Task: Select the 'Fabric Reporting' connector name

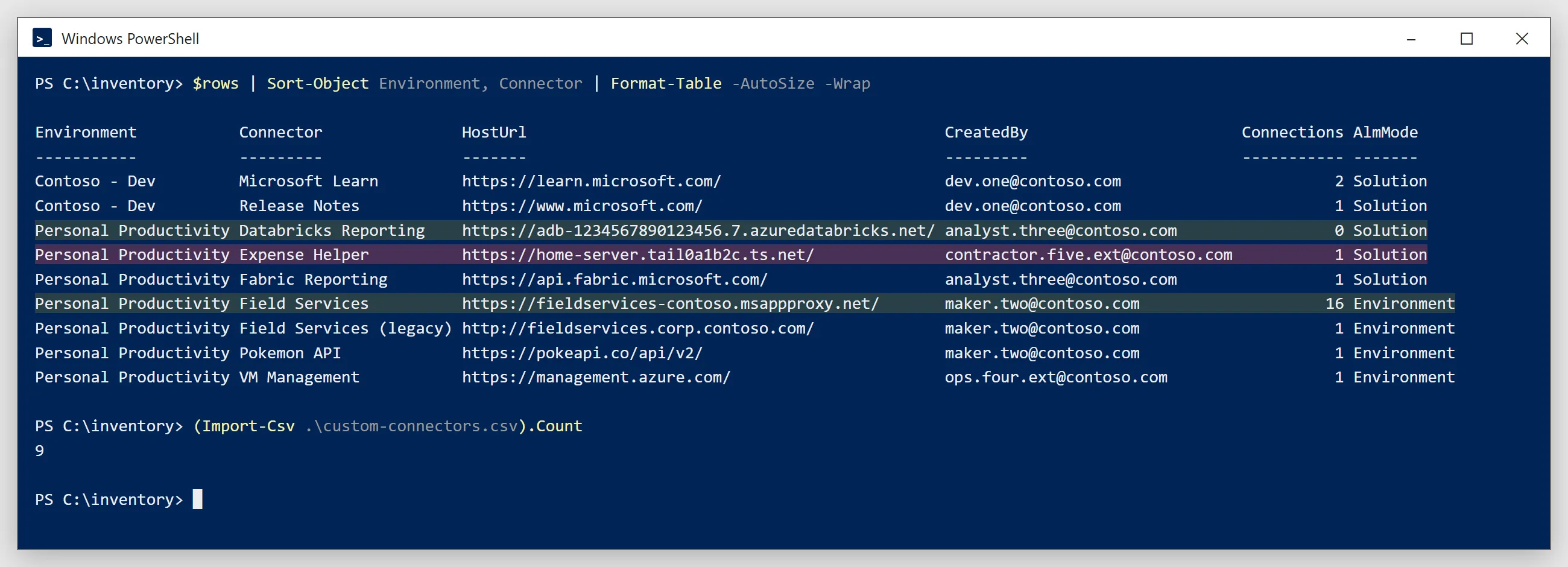Action: pyautogui.click(x=313, y=279)
